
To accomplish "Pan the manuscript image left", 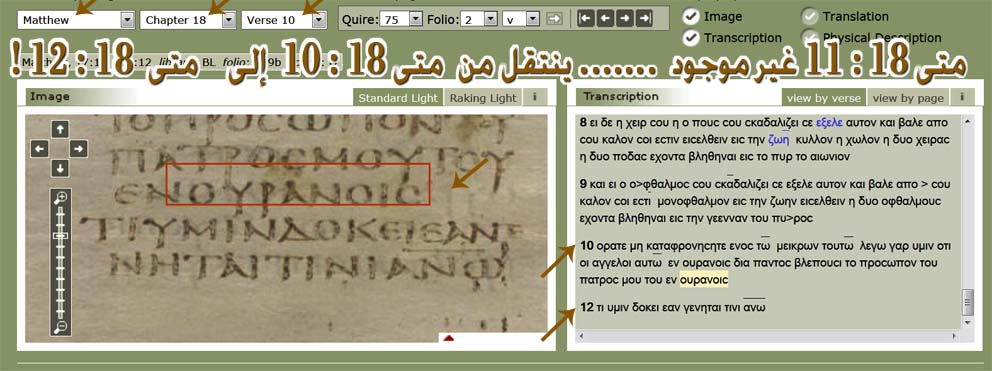I will (39, 149).
